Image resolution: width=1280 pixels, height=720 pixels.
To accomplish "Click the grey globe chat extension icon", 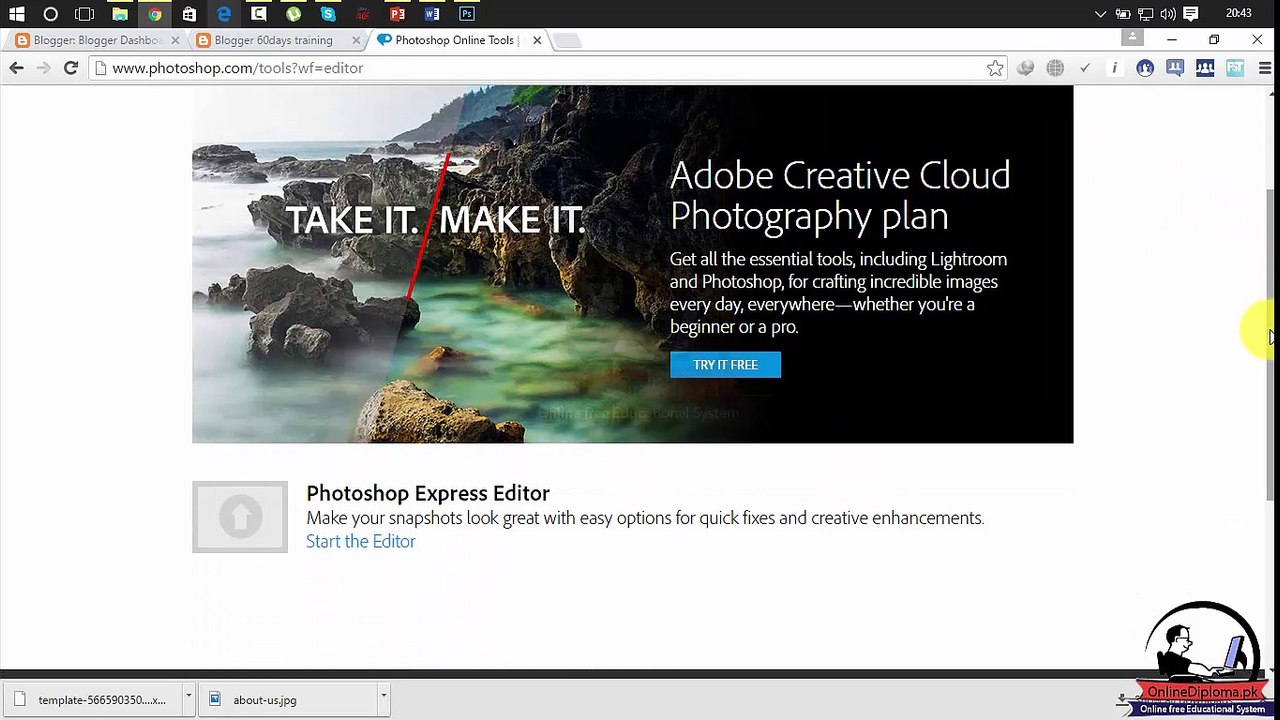I will click(1025, 68).
